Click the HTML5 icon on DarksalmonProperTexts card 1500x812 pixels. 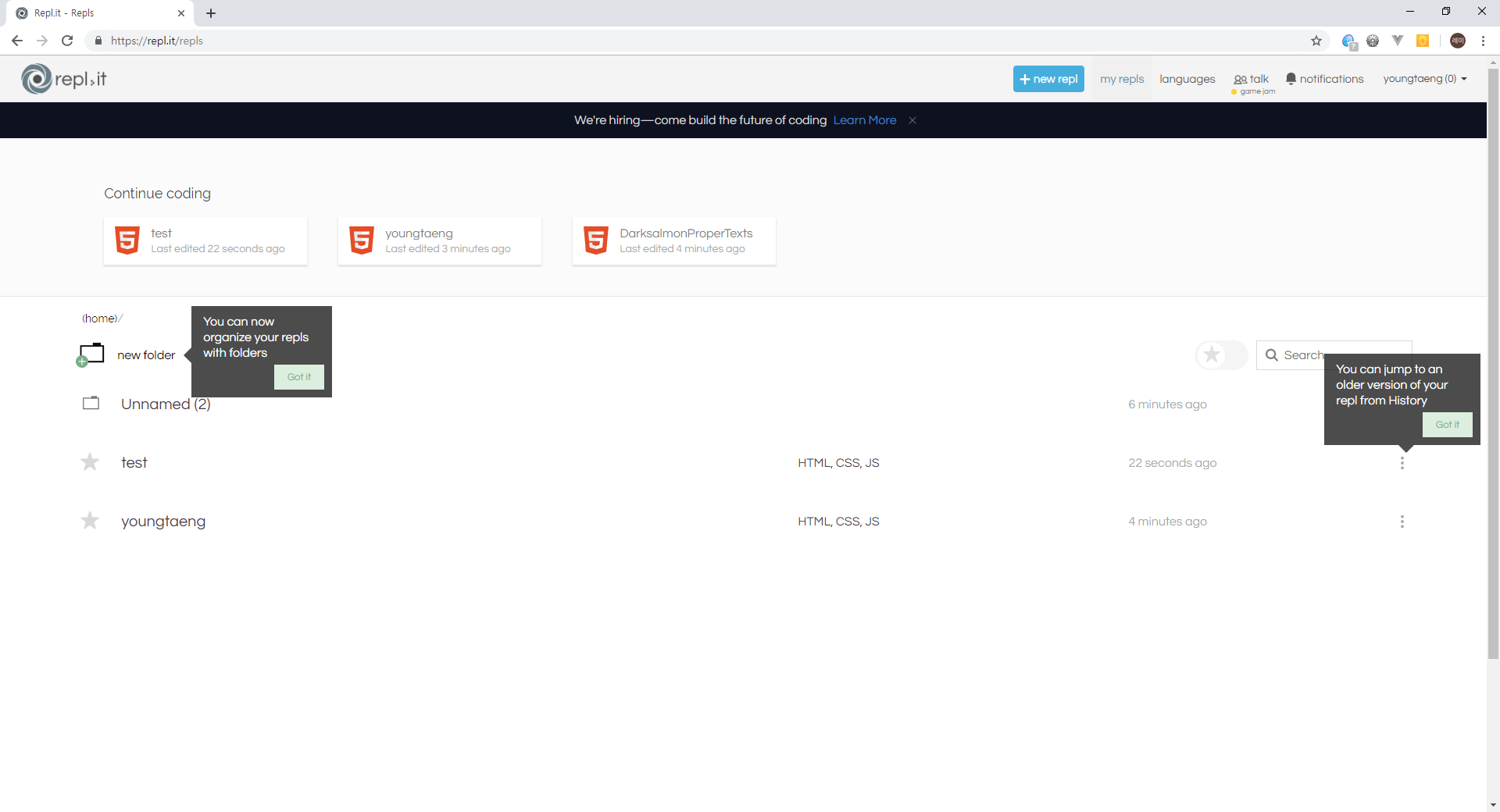point(596,240)
